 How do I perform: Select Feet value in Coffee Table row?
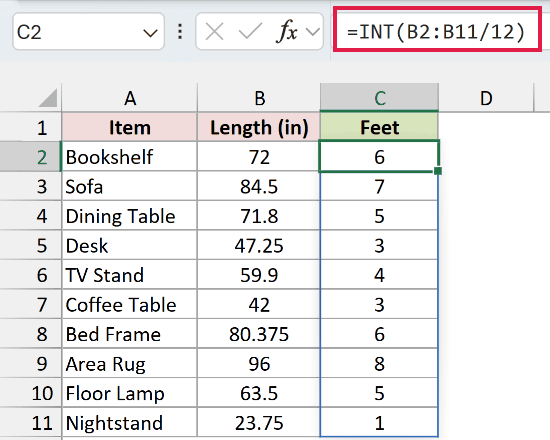[379, 304]
